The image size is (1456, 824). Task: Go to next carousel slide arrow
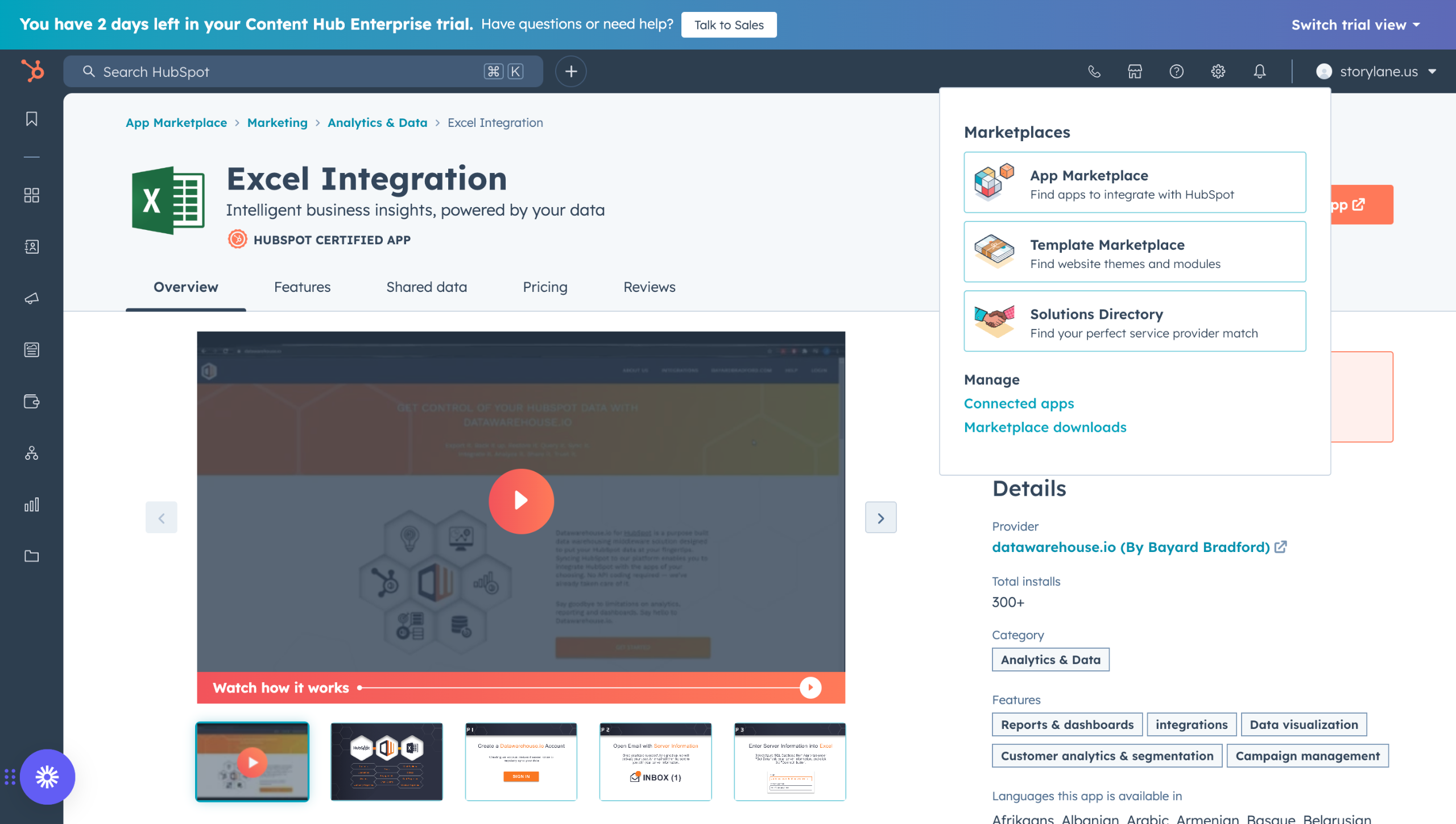point(880,518)
